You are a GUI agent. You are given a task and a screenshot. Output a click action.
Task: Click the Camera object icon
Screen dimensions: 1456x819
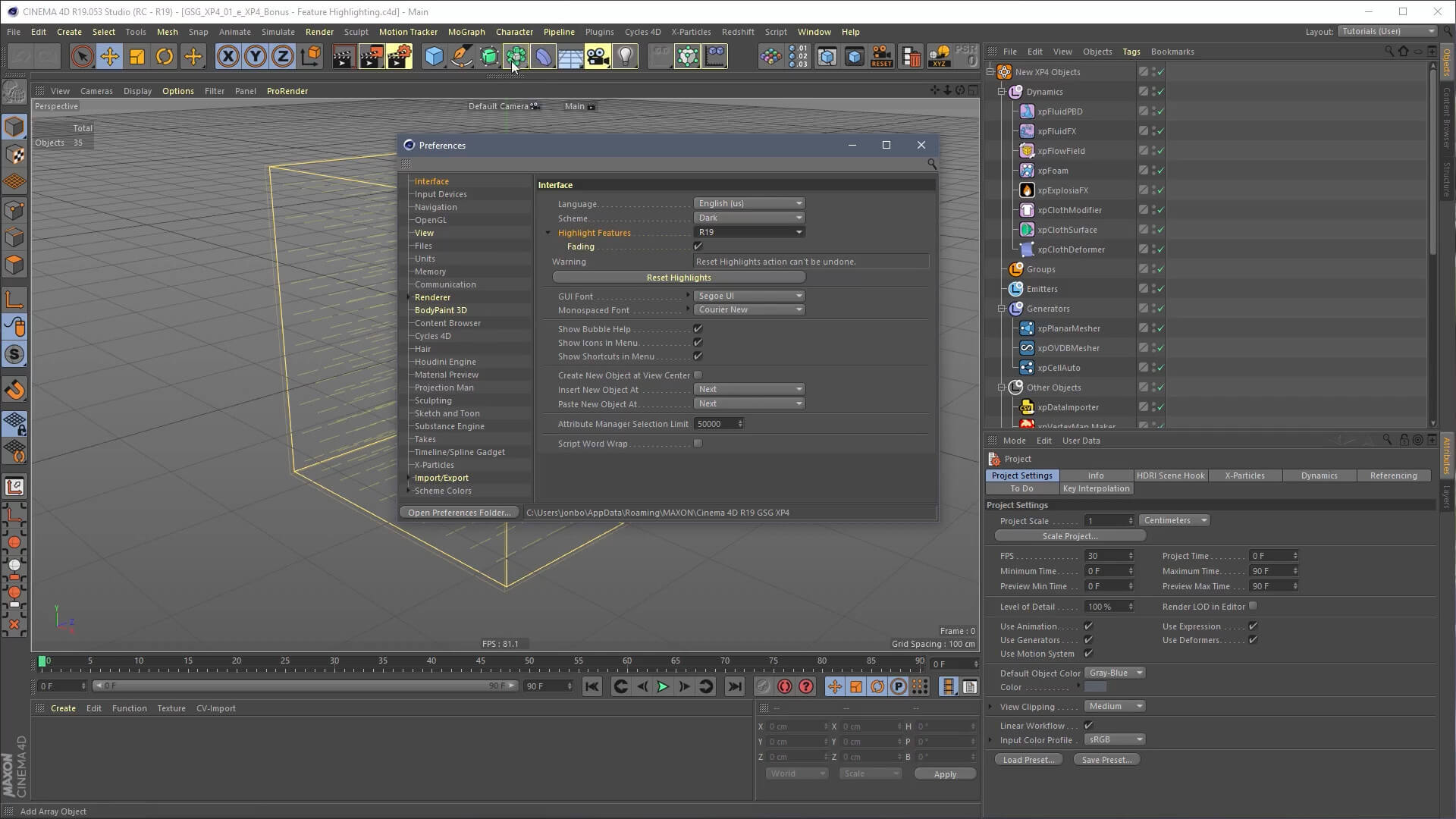coord(598,57)
